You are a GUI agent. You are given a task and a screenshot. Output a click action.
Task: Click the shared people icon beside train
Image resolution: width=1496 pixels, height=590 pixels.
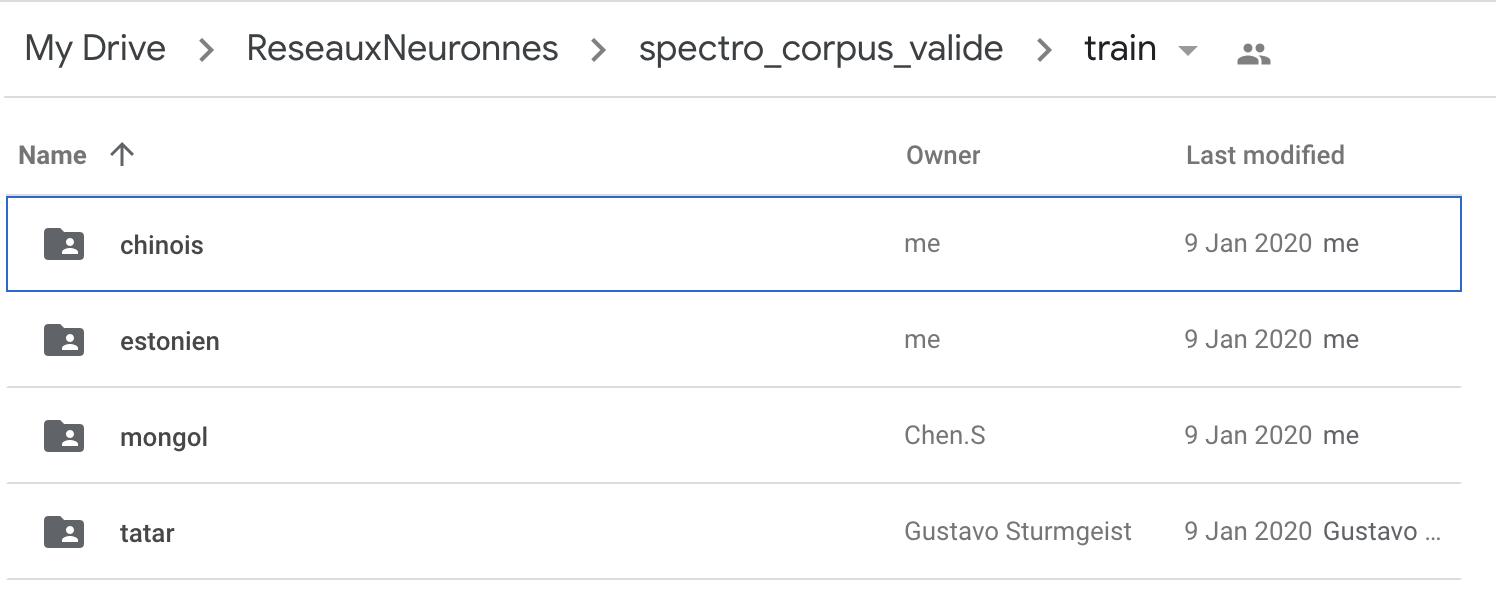tap(1253, 53)
